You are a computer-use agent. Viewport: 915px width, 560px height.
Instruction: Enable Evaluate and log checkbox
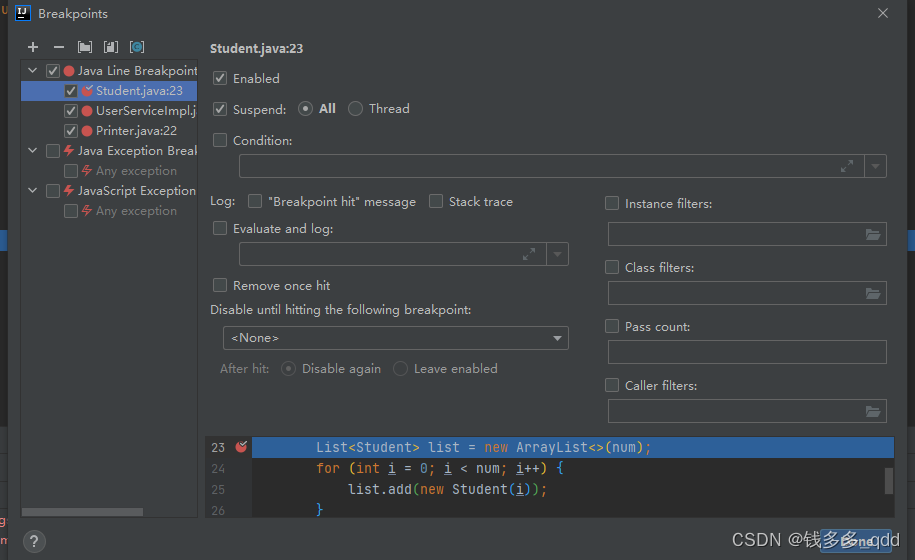click(220, 228)
